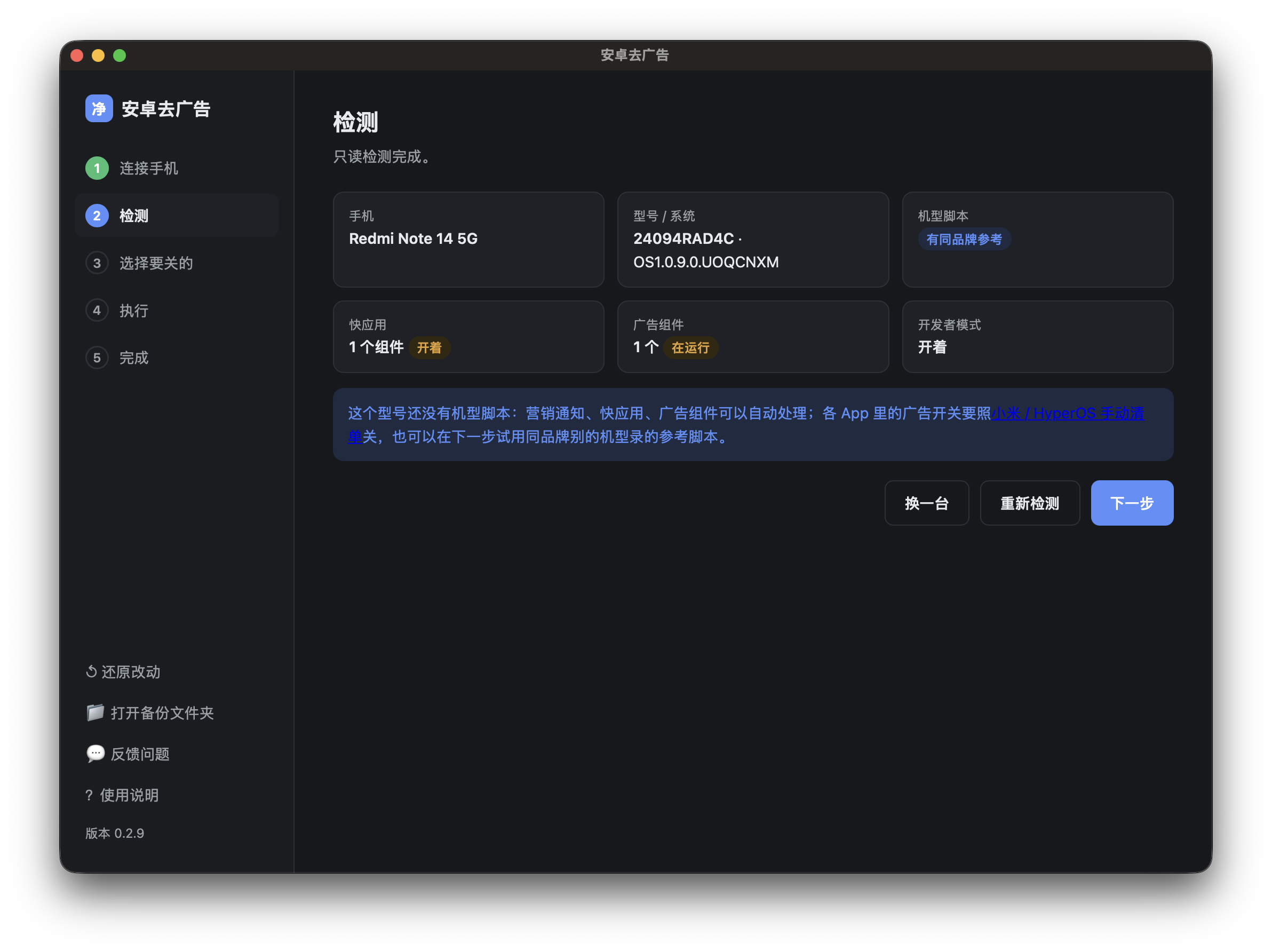Open the 小米 / HyperOS 手动清单 link
The height and width of the screenshot is (952, 1272).
point(1067,414)
